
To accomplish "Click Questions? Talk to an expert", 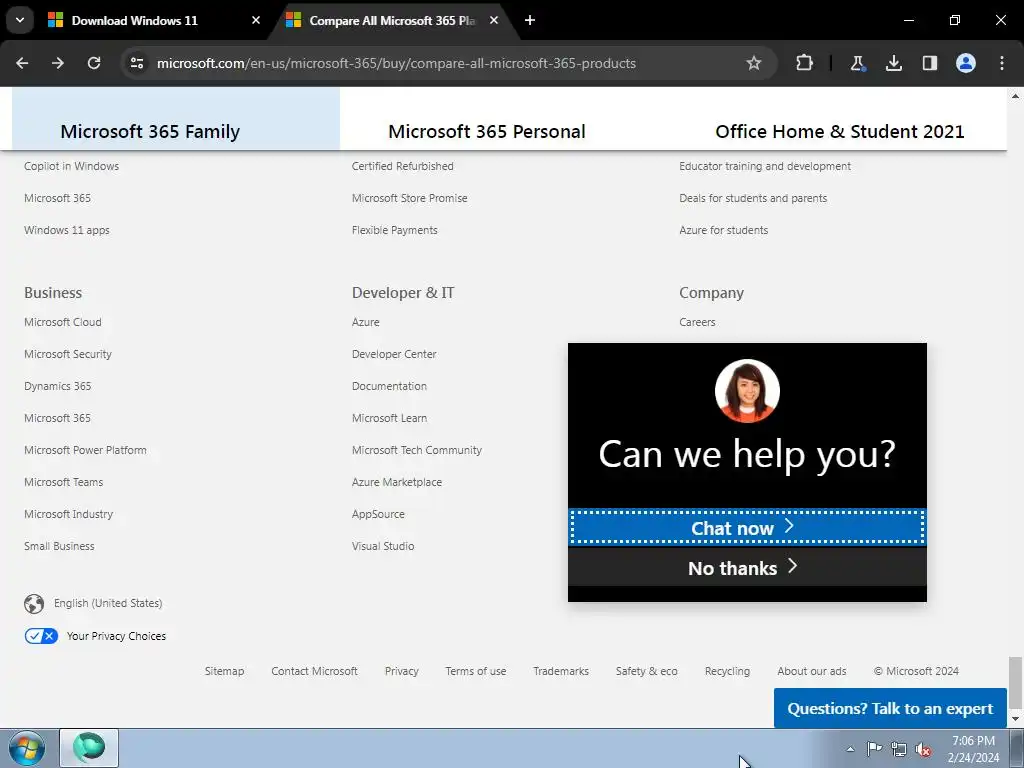I will (x=890, y=708).
